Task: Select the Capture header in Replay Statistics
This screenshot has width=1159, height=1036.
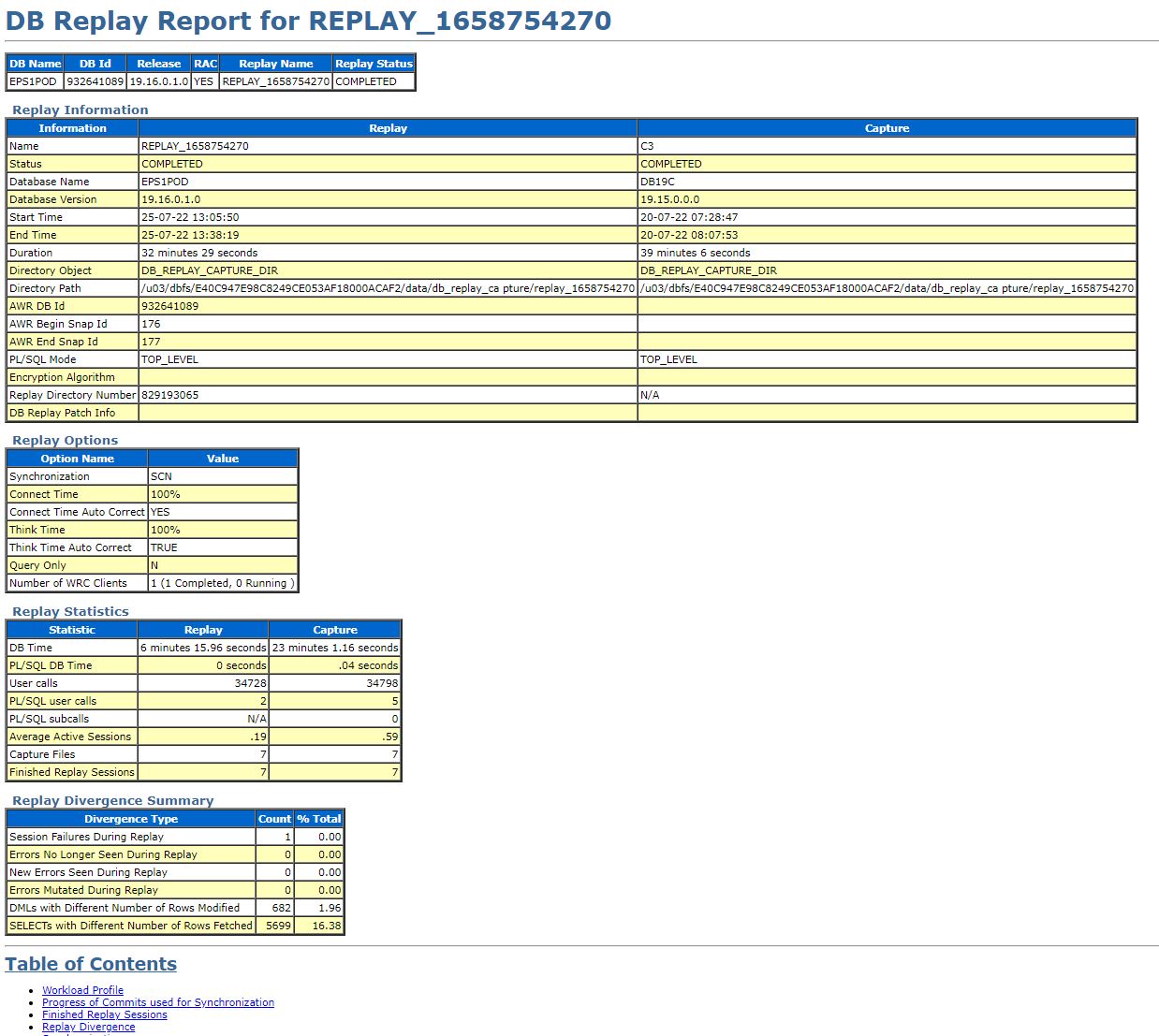Action: [x=334, y=629]
